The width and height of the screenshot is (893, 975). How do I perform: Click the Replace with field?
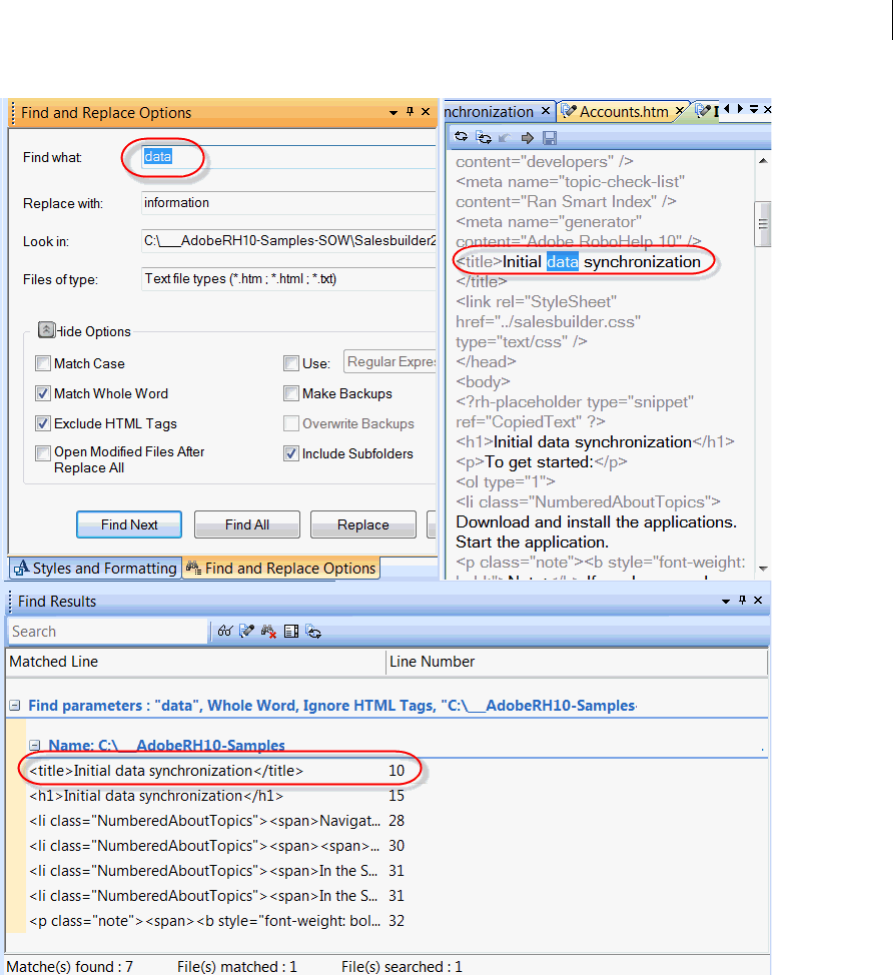(x=289, y=203)
